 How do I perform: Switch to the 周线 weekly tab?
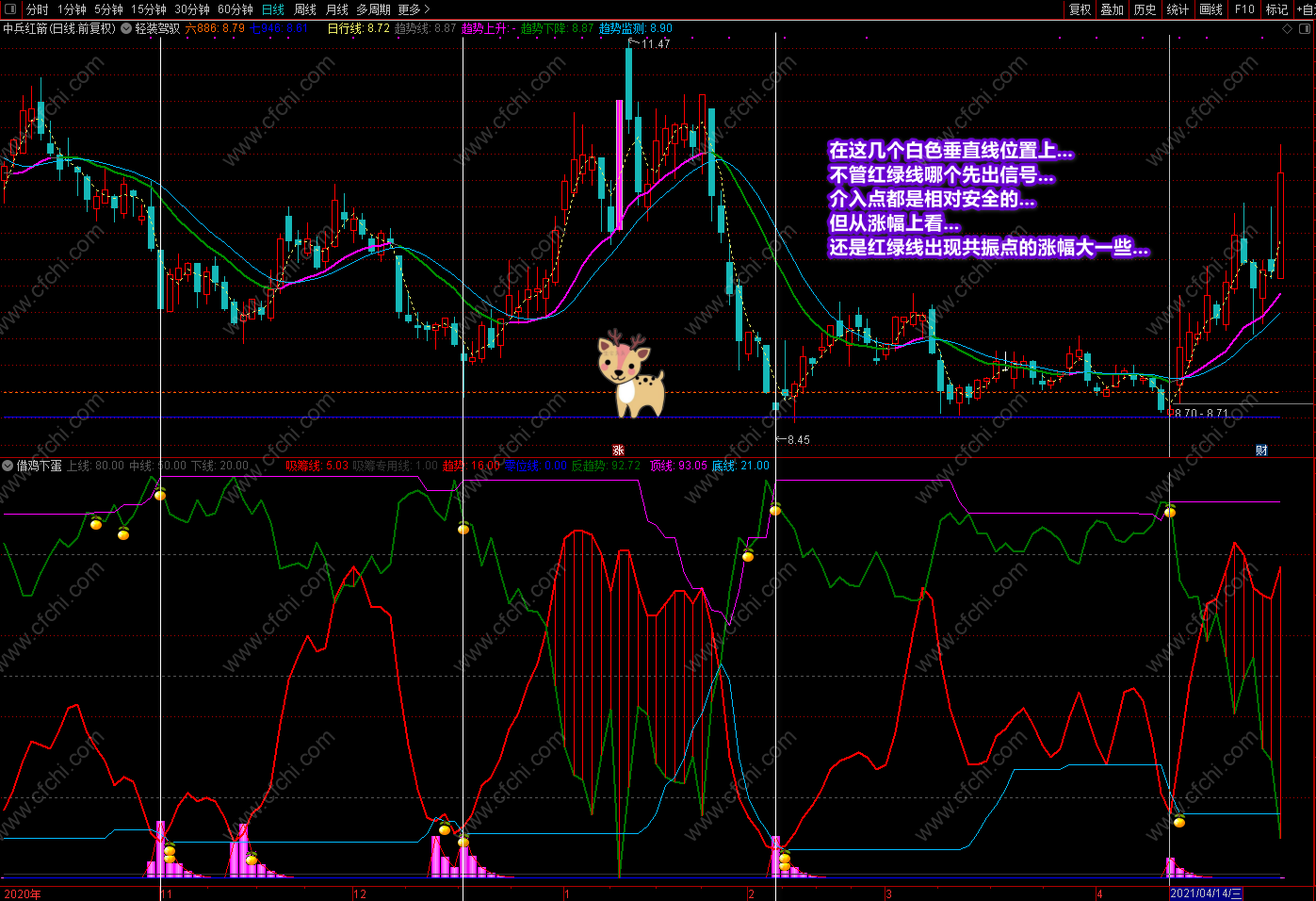[x=305, y=9]
